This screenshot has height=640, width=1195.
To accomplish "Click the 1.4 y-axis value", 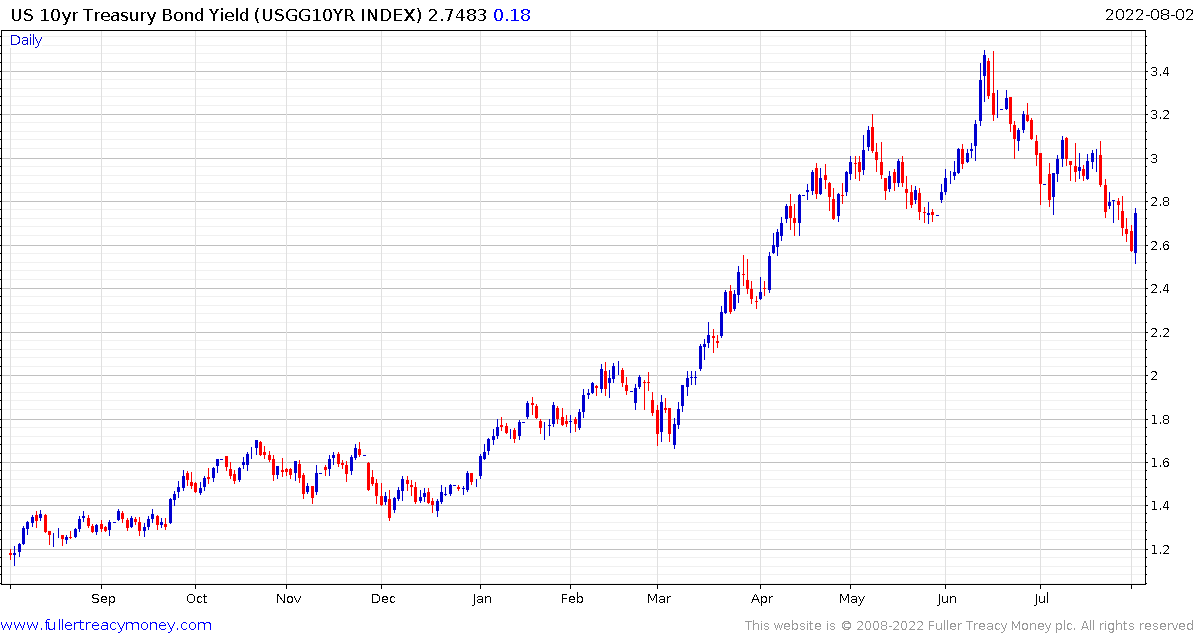I will [1160, 506].
